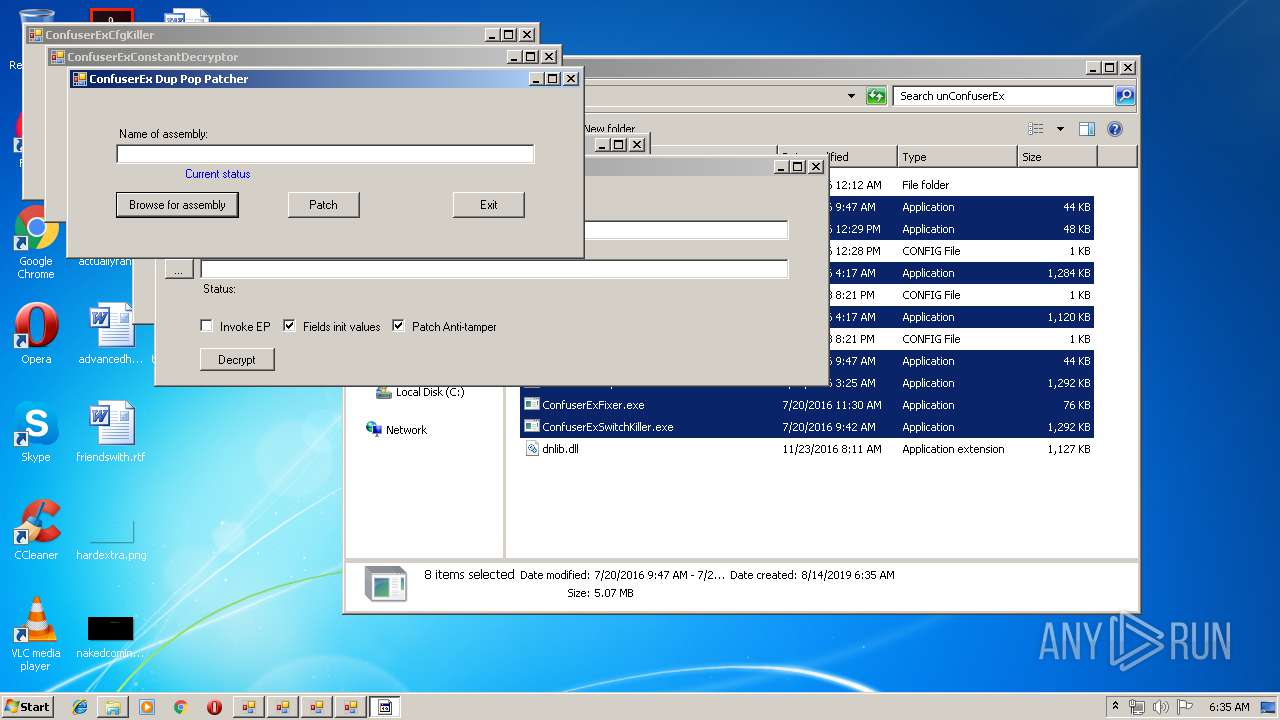Open Windows Explorer taskbar icon

pos(113,707)
